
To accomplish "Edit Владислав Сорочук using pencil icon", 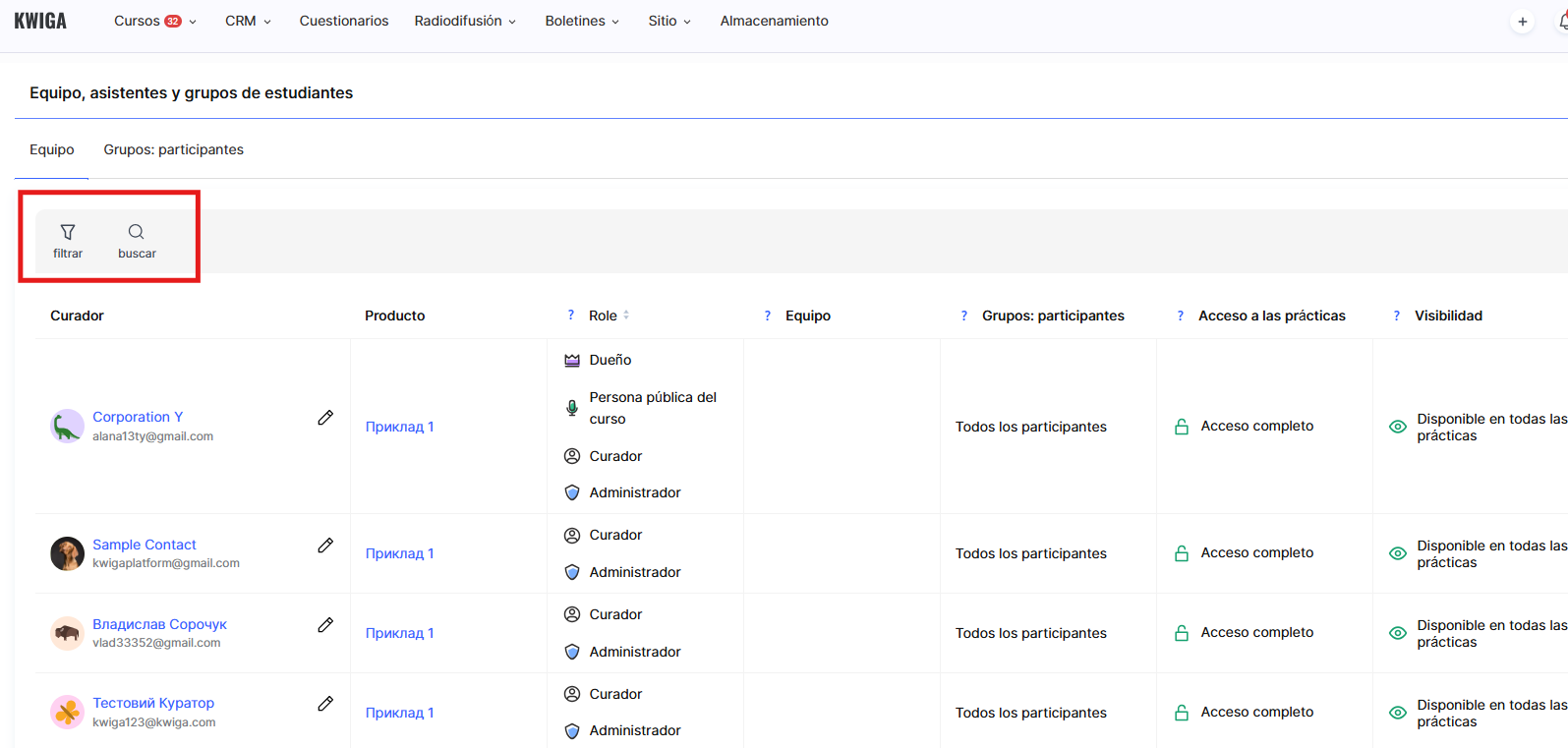I will click(x=325, y=625).
